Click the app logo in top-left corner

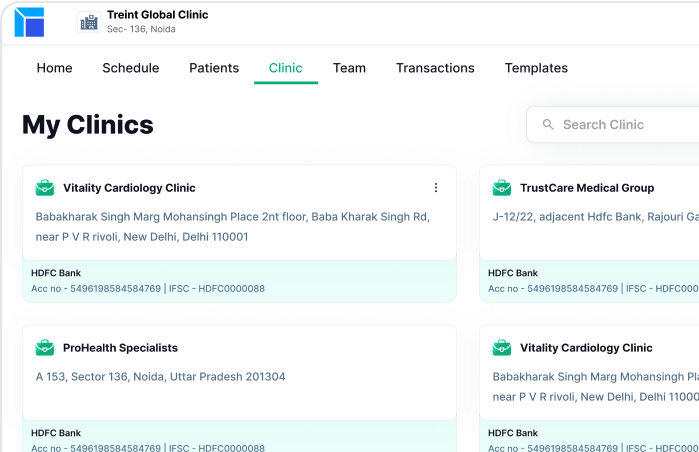[x=29, y=22]
